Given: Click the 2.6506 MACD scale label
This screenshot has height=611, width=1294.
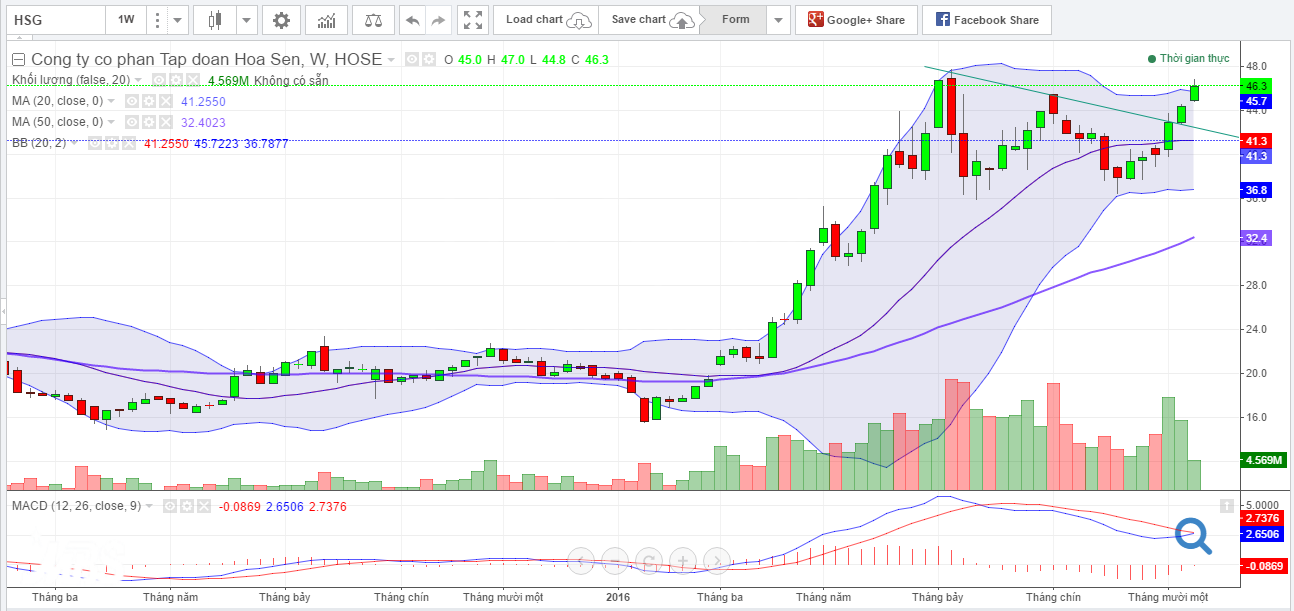Looking at the screenshot, I should tap(1263, 535).
